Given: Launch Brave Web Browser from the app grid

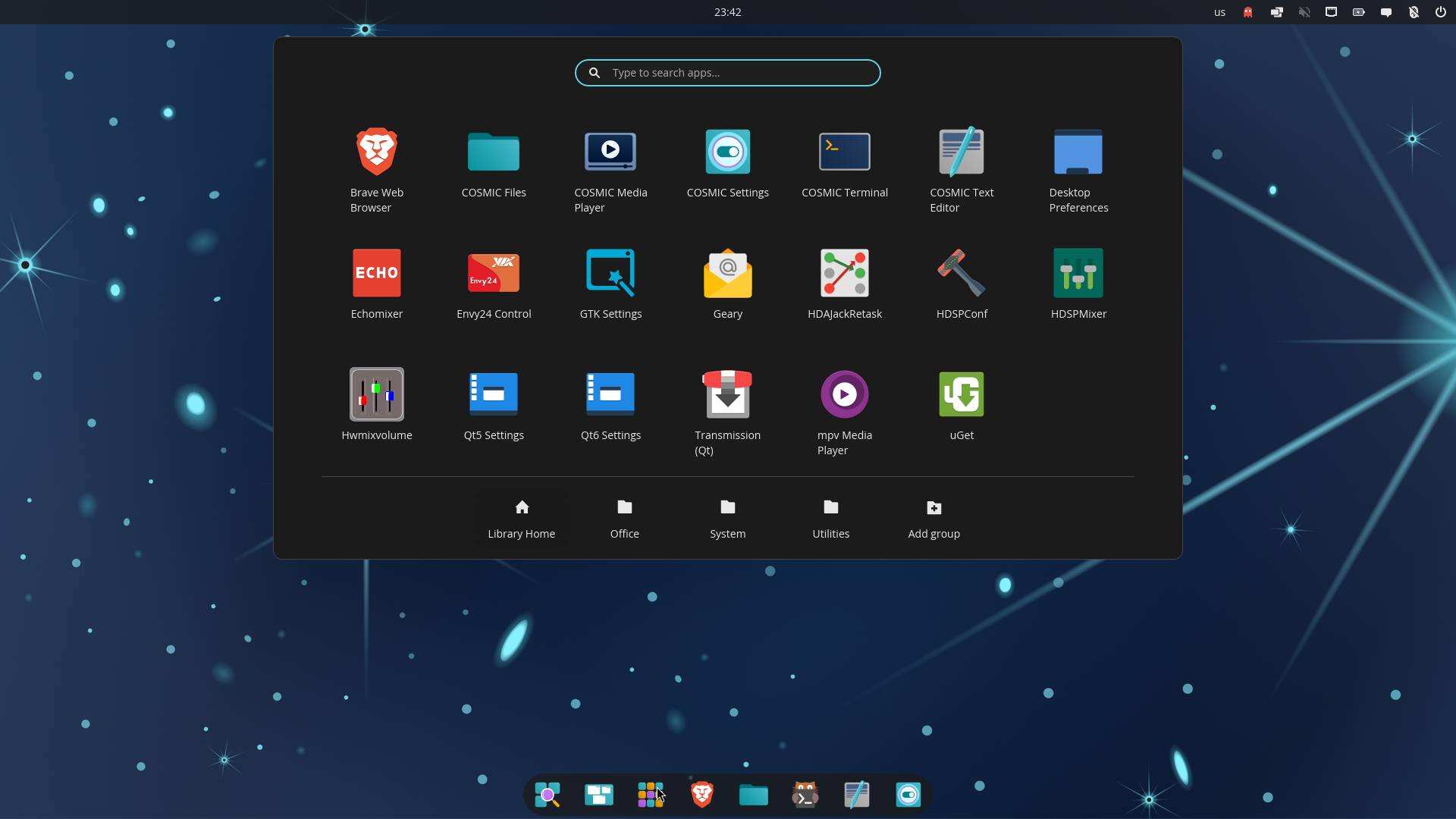Looking at the screenshot, I should [x=377, y=171].
